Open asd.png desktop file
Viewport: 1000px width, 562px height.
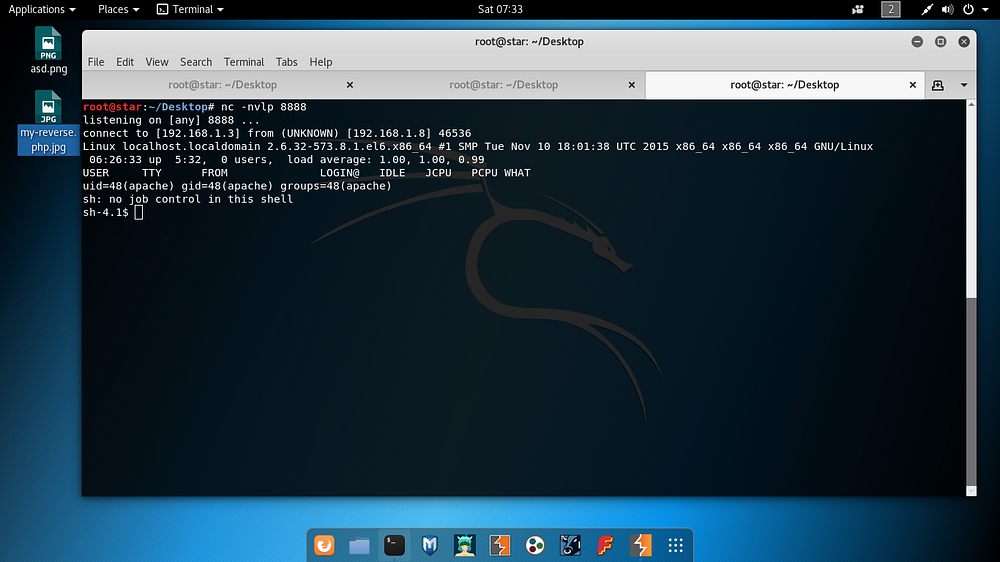click(48, 51)
